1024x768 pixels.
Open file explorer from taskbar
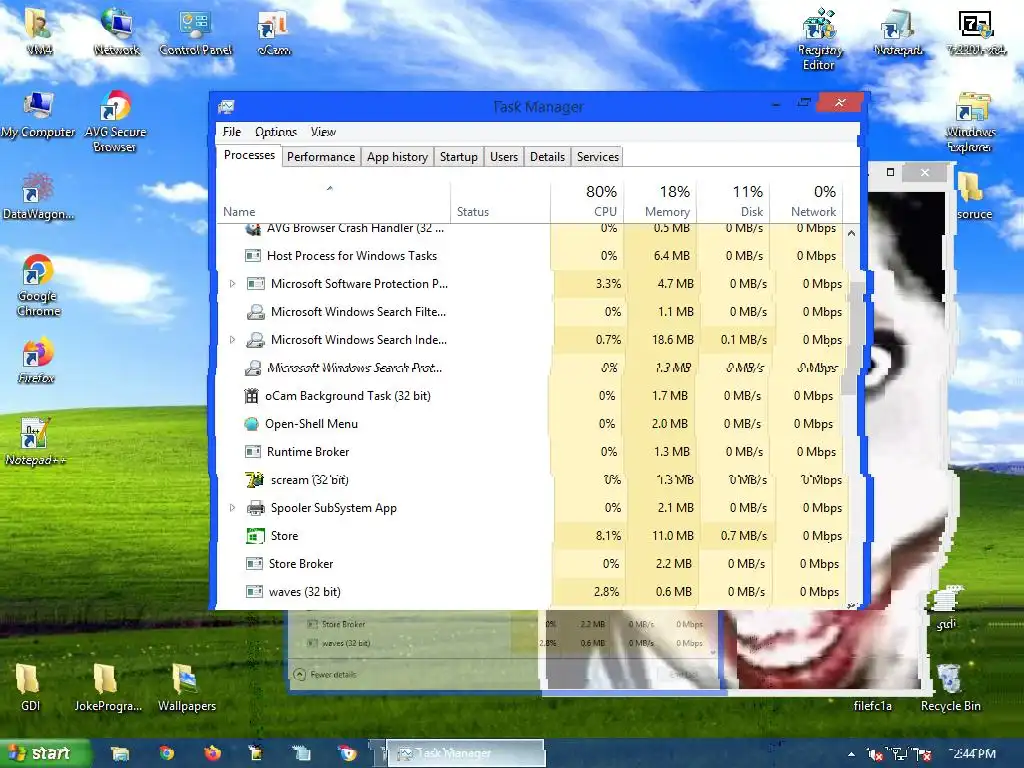pos(120,754)
